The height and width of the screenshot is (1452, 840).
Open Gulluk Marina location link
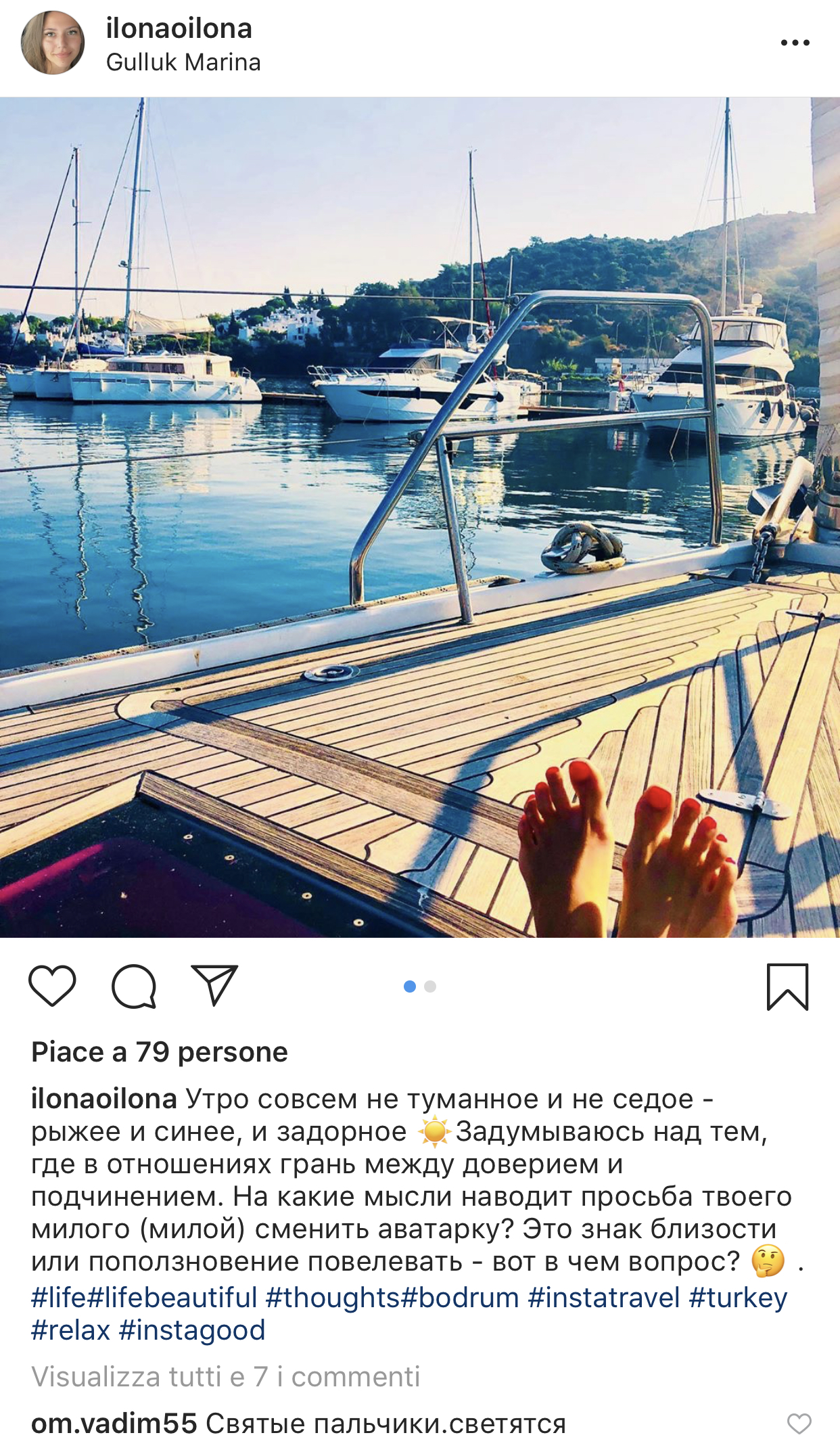pos(183,62)
